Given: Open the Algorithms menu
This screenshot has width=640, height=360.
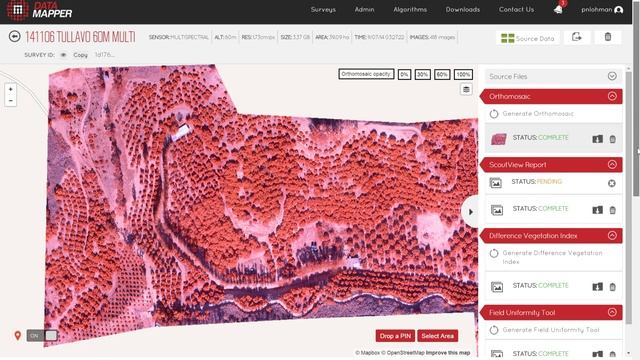Looking at the screenshot, I should tap(410, 9).
